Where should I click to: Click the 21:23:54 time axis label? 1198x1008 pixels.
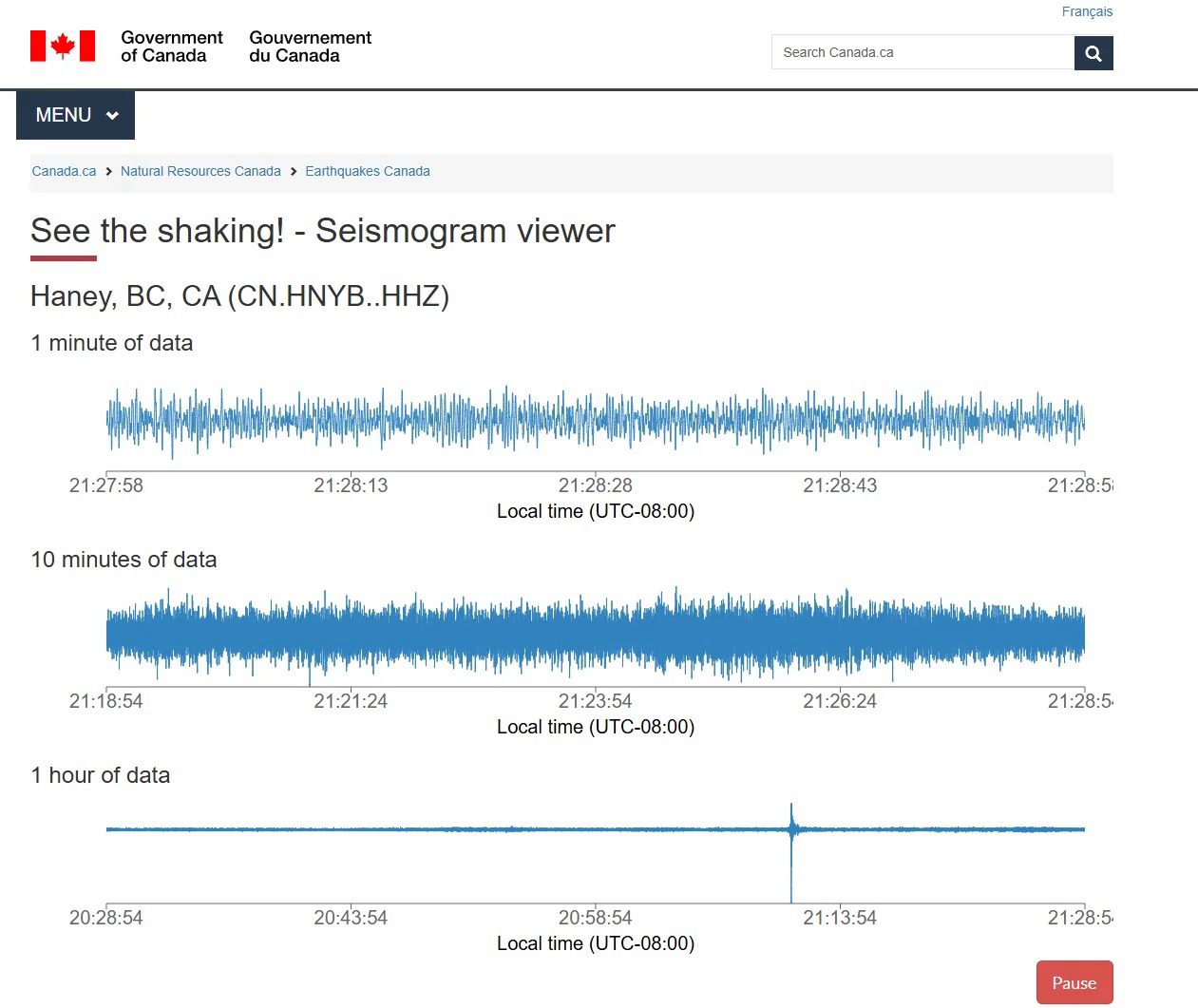click(x=595, y=701)
